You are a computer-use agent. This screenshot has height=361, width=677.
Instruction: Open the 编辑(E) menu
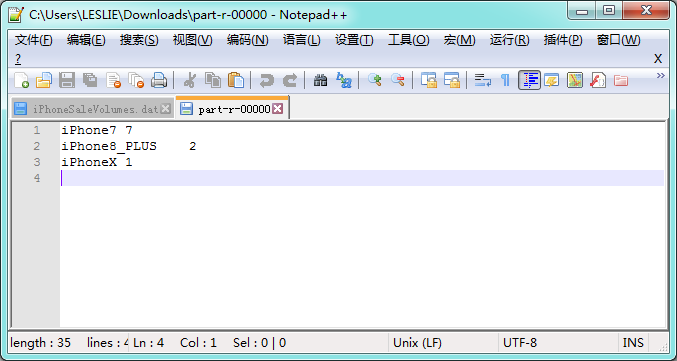86,41
